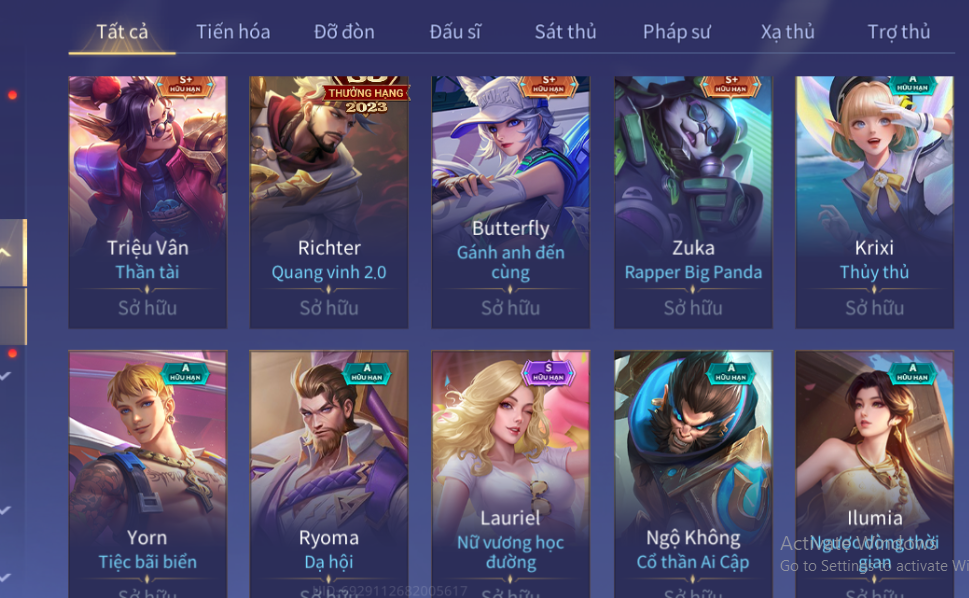969x598 pixels.
Task: Click the A badge on Krixi card
Action: coord(912,85)
